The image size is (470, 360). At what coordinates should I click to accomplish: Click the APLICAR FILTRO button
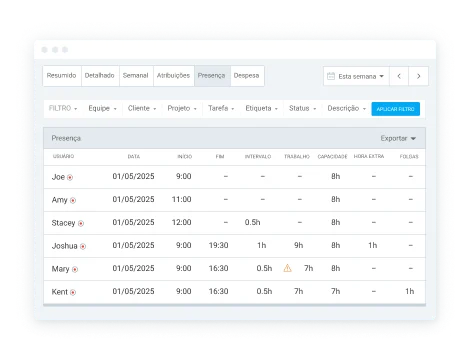tap(395, 109)
